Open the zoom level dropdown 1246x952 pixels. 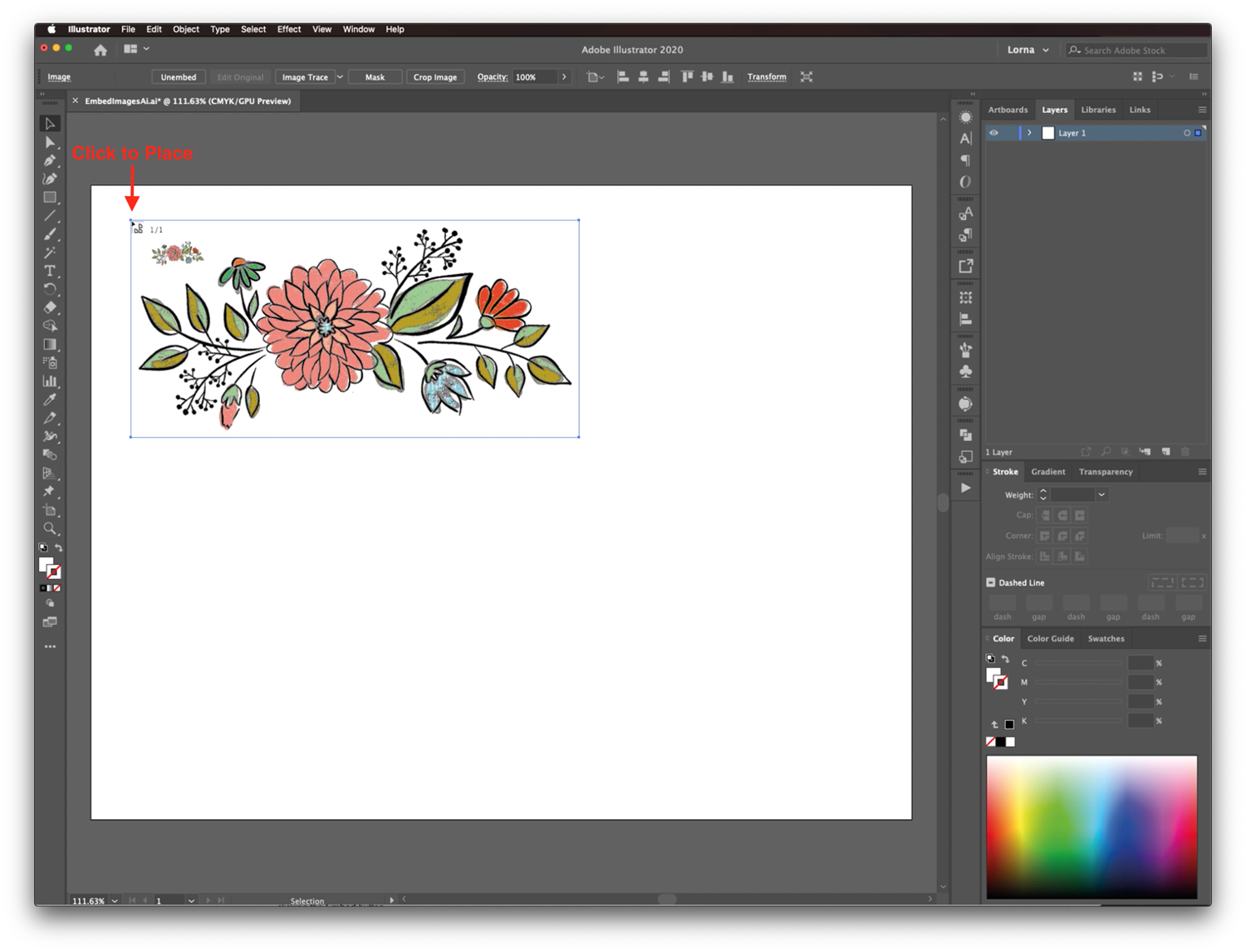tap(115, 900)
